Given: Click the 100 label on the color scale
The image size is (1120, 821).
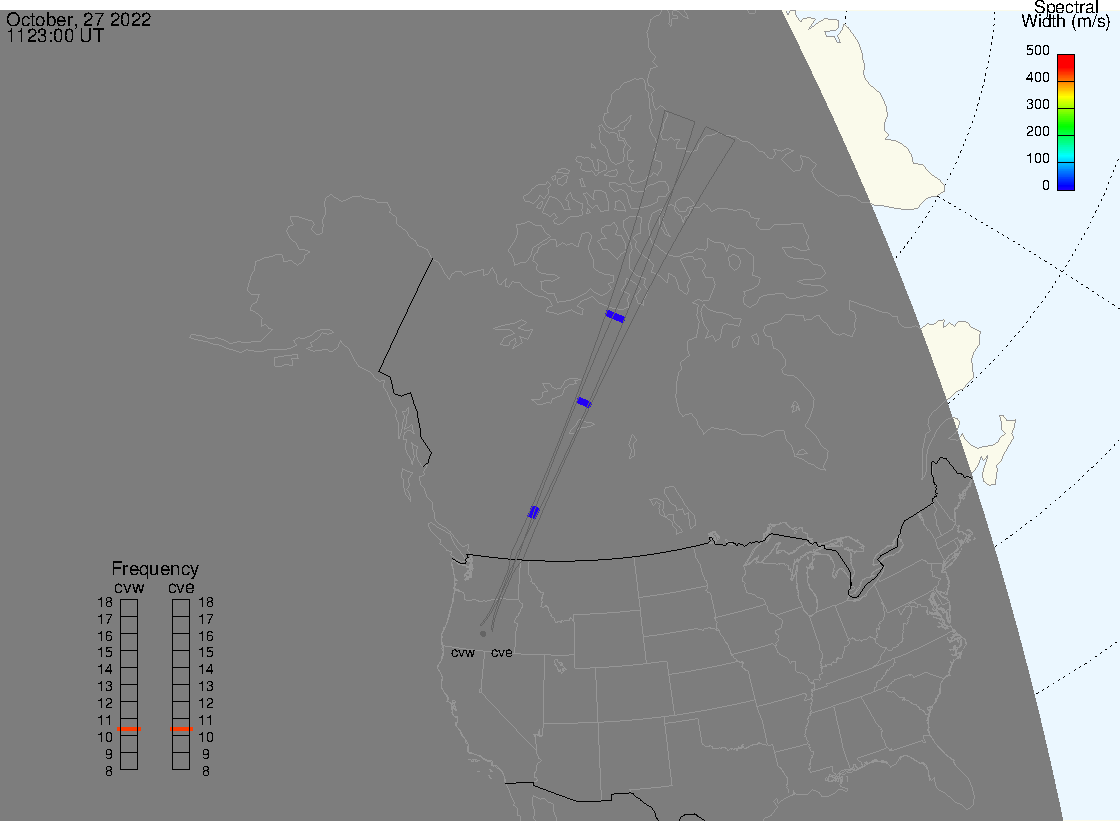Looking at the screenshot, I should (x=1037, y=159).
